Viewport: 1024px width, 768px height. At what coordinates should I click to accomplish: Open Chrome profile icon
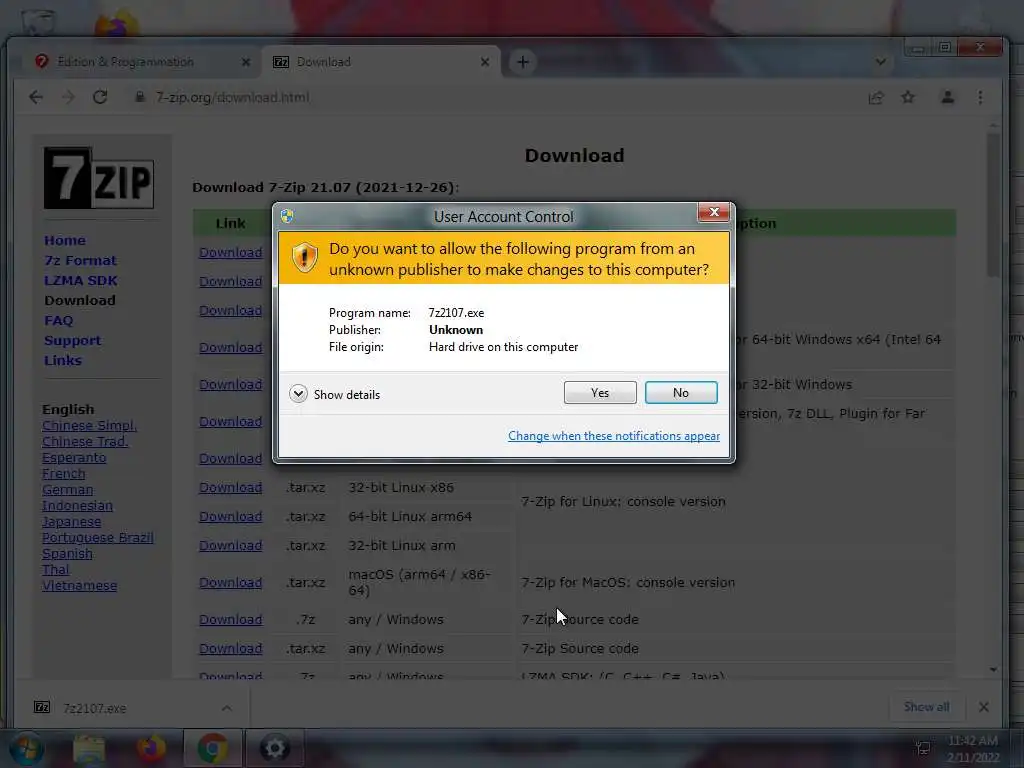tap(948, 97)
